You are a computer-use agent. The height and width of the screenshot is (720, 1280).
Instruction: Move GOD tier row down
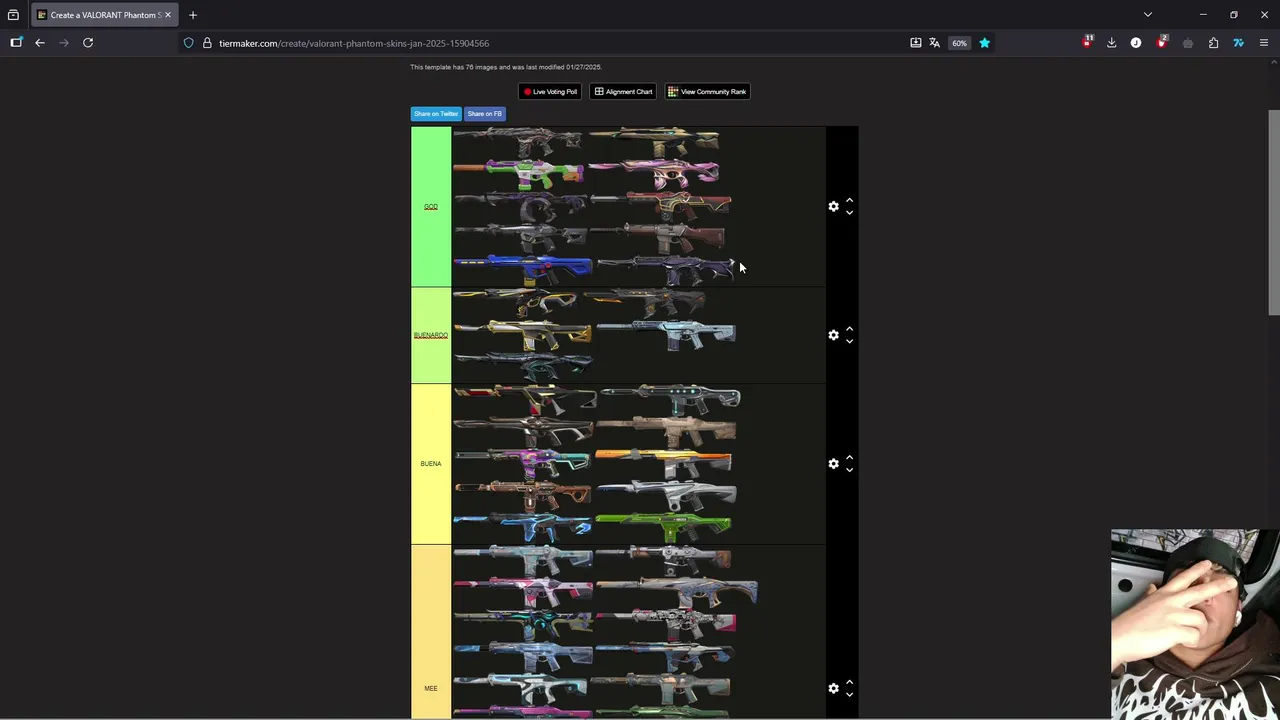pos(849,212)
